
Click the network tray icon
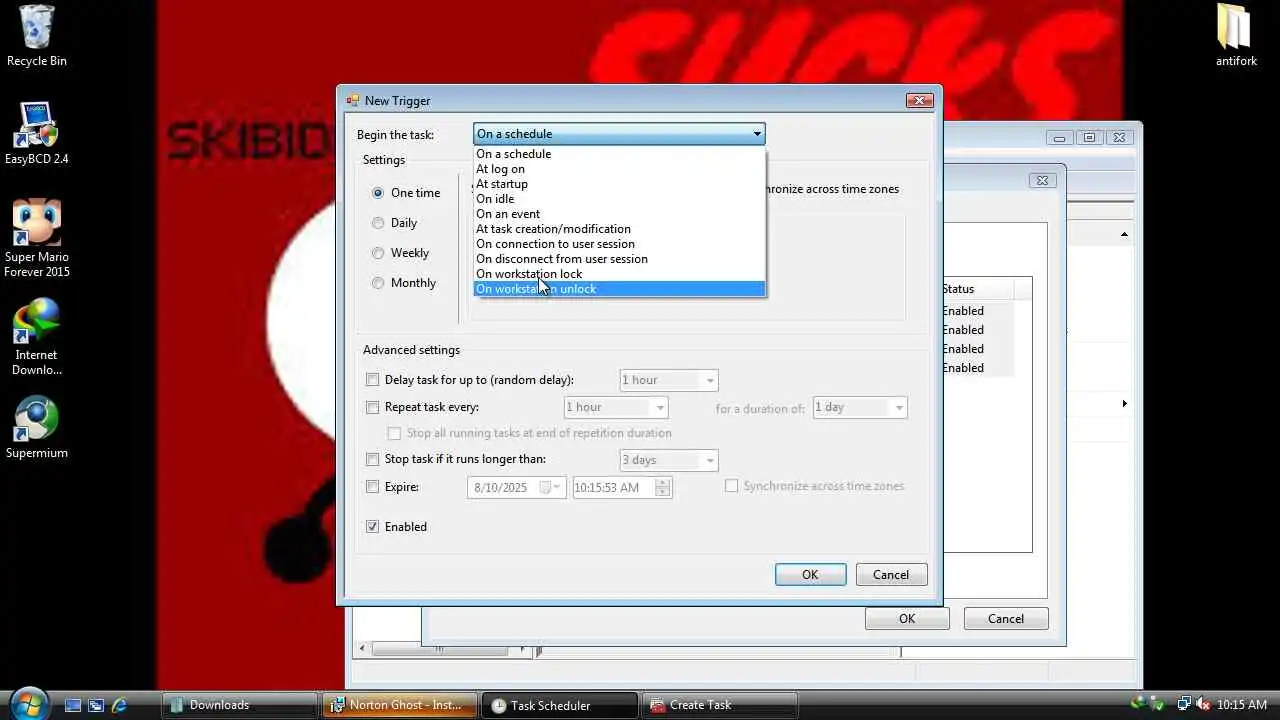tap(1184, 705)
